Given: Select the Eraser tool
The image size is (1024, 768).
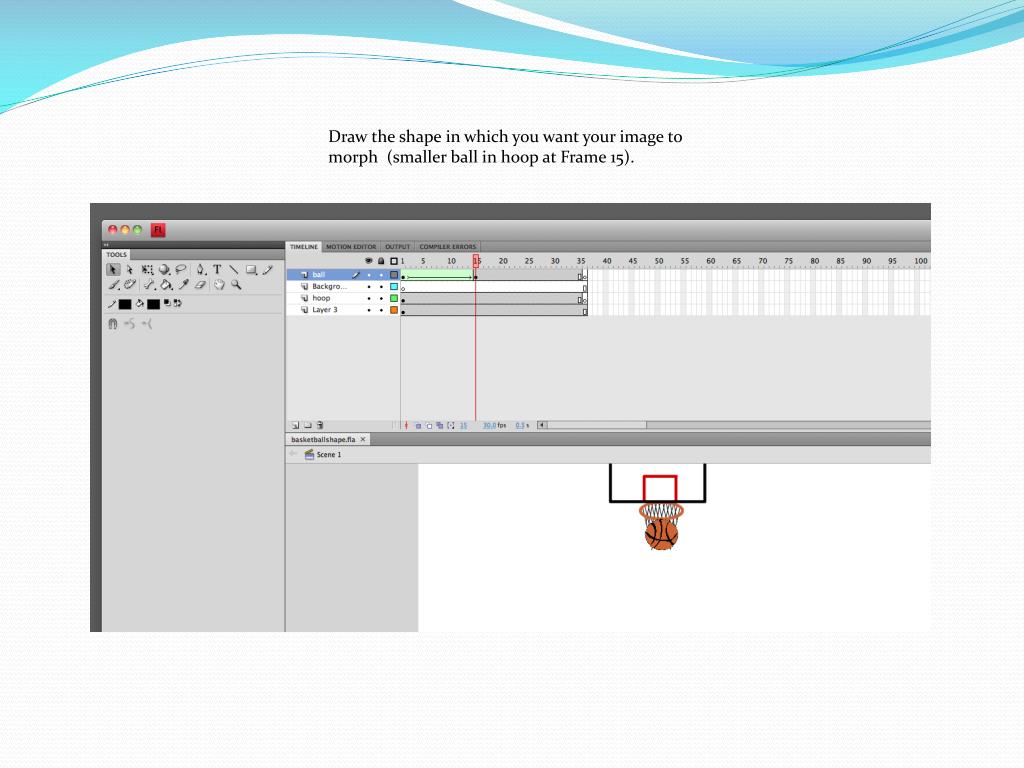Looking at the screenshot, I should [x=200, y=285].
